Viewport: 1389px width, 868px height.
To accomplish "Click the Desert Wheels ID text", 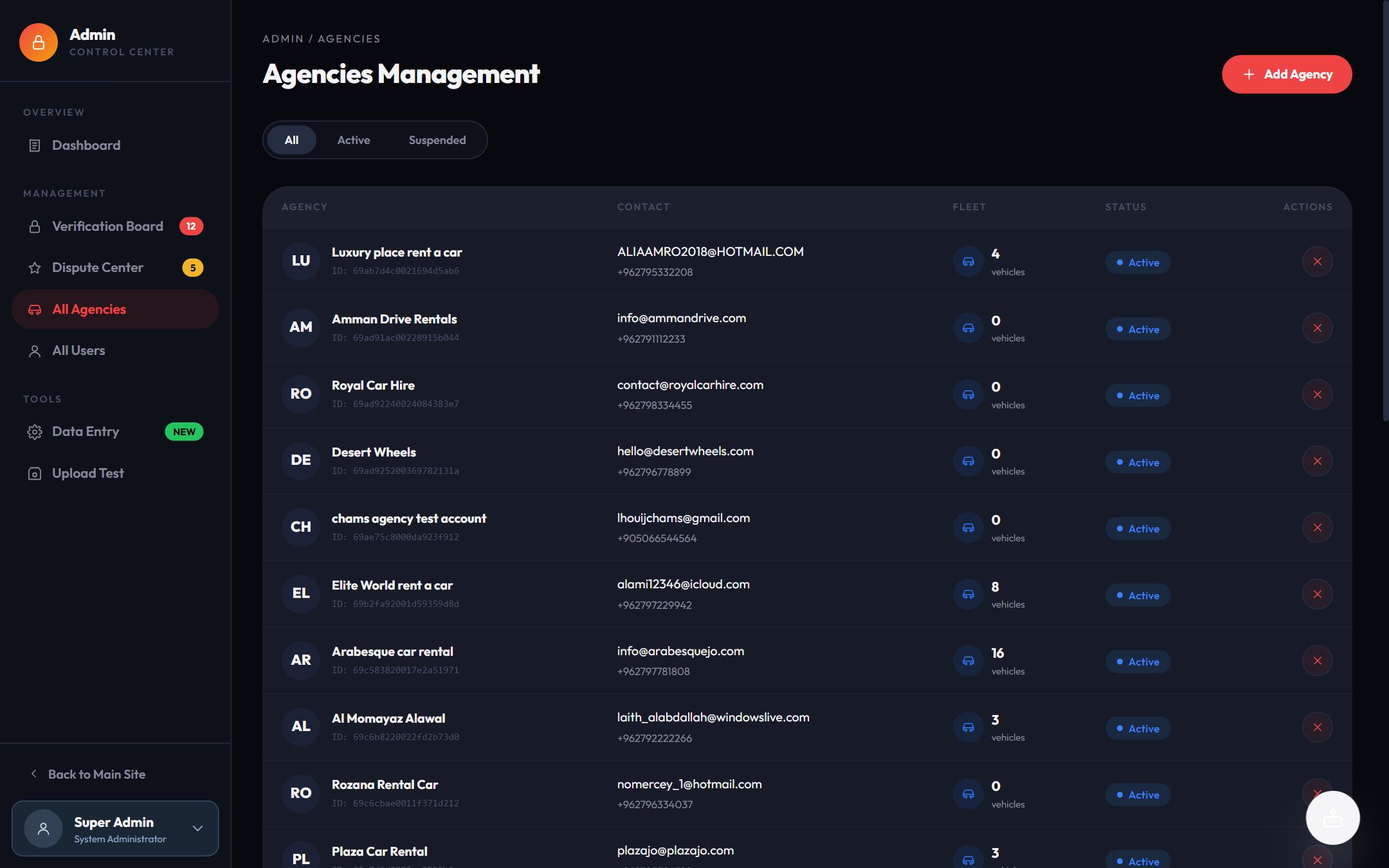I will (395, 471).
